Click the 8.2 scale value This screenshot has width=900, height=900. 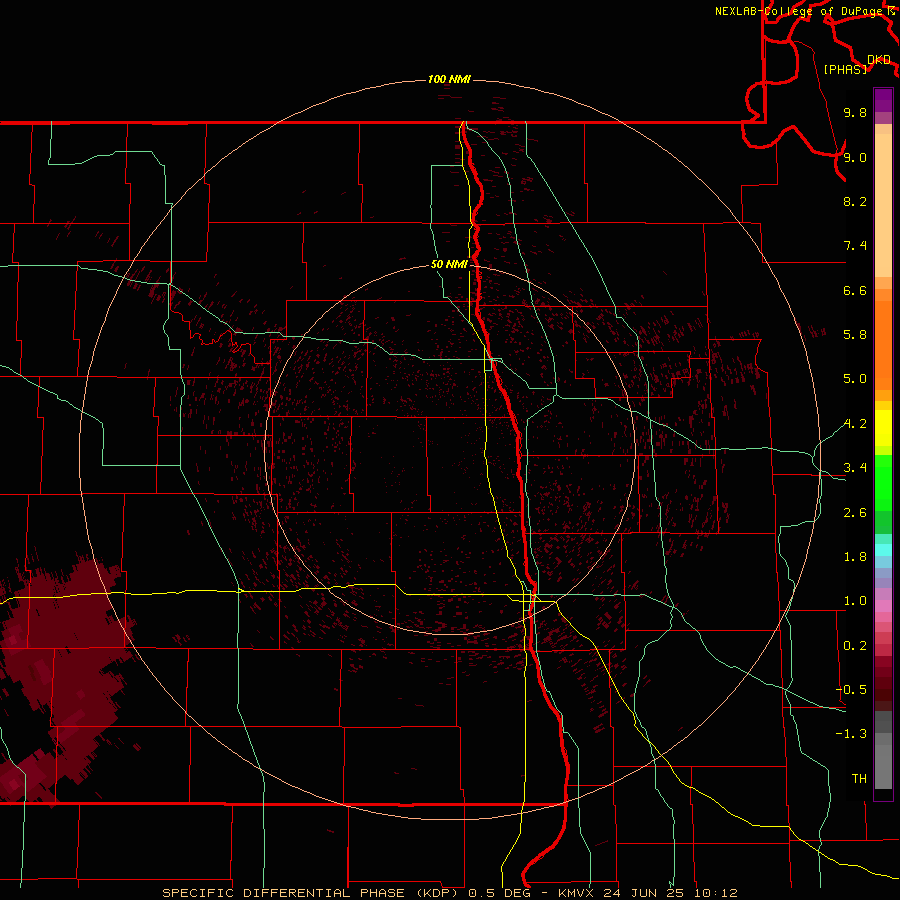coord(855,201)
